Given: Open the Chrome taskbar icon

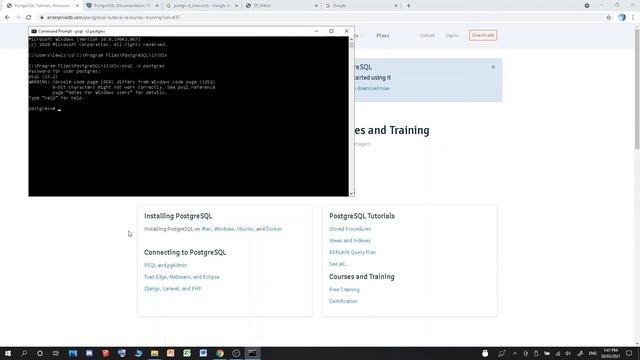Looking at the screenshot, I should click(x=220, y=353).
